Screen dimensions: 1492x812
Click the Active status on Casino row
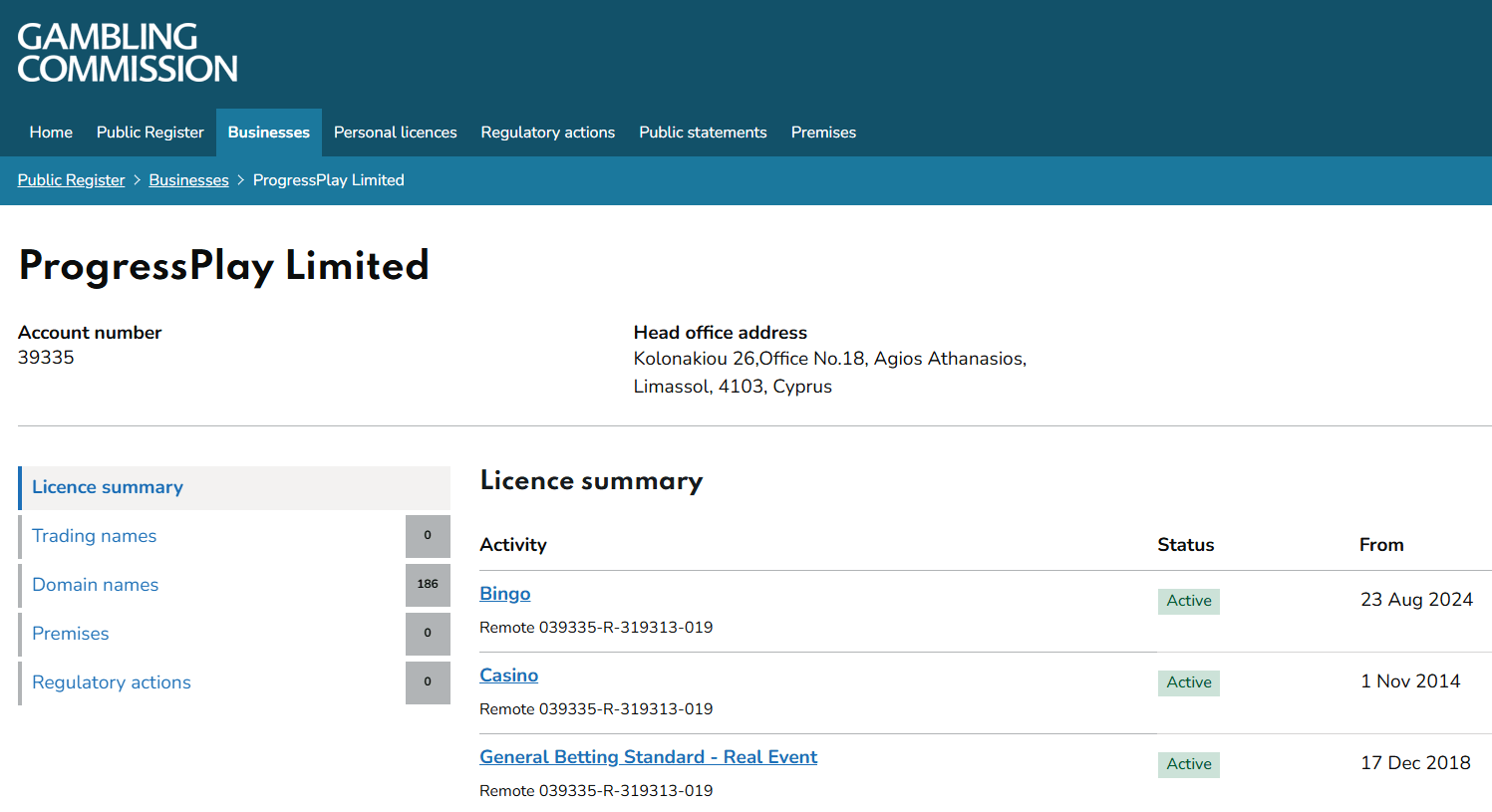coord(1189,682)
